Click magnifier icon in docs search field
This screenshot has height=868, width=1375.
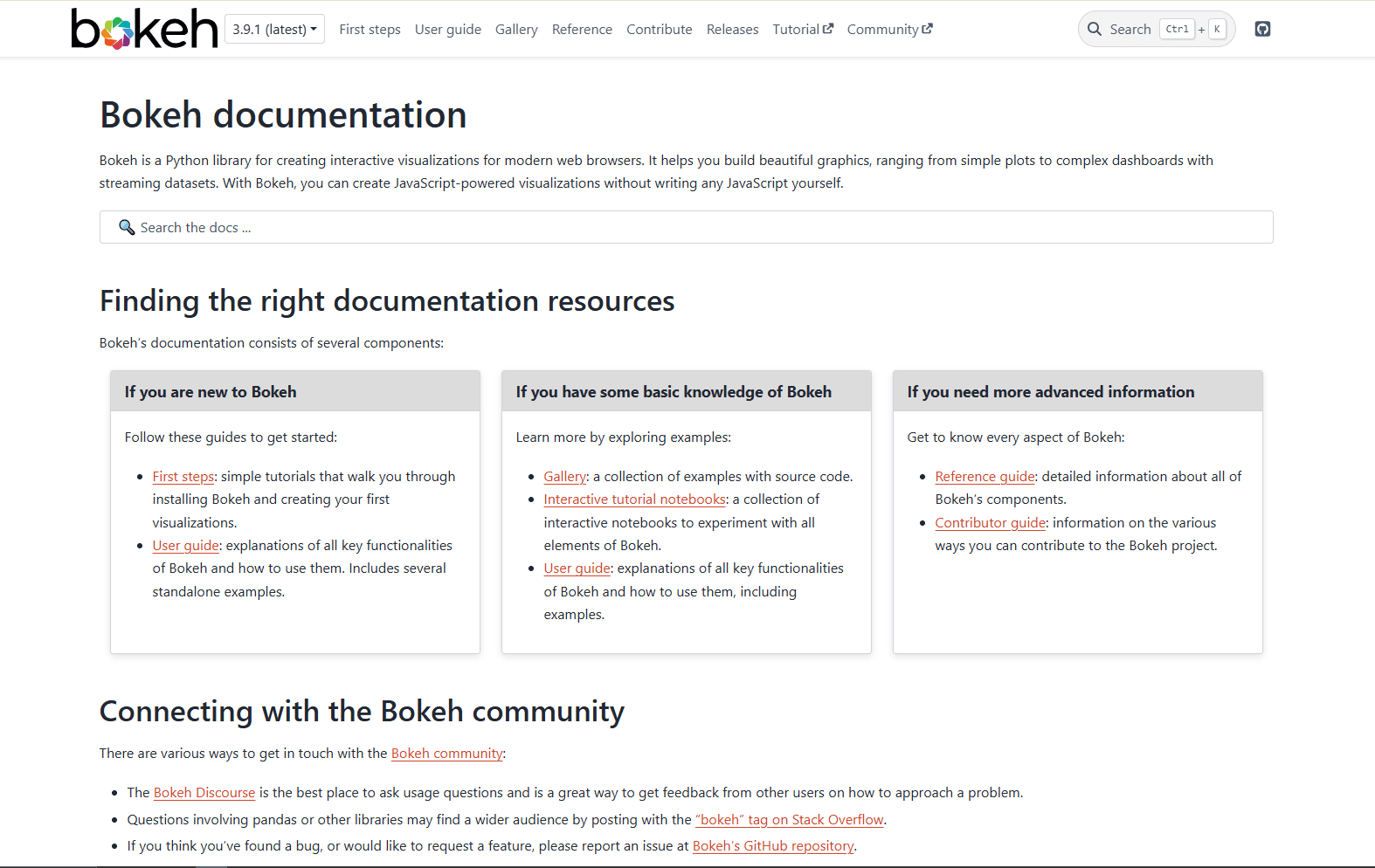127,227
